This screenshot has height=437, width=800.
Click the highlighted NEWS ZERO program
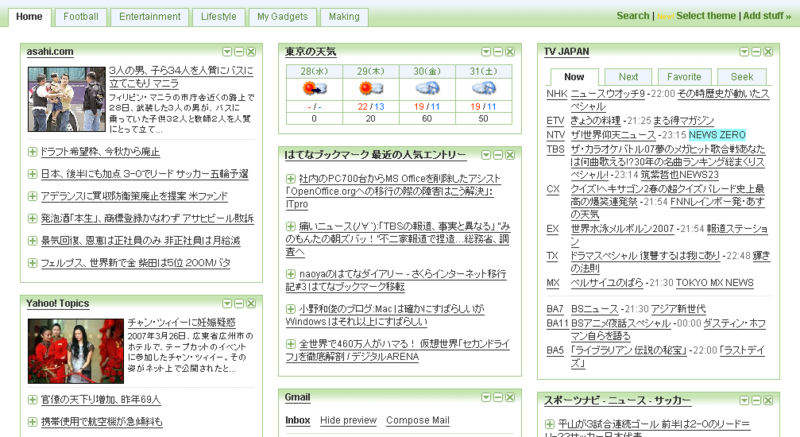[717, 135]
